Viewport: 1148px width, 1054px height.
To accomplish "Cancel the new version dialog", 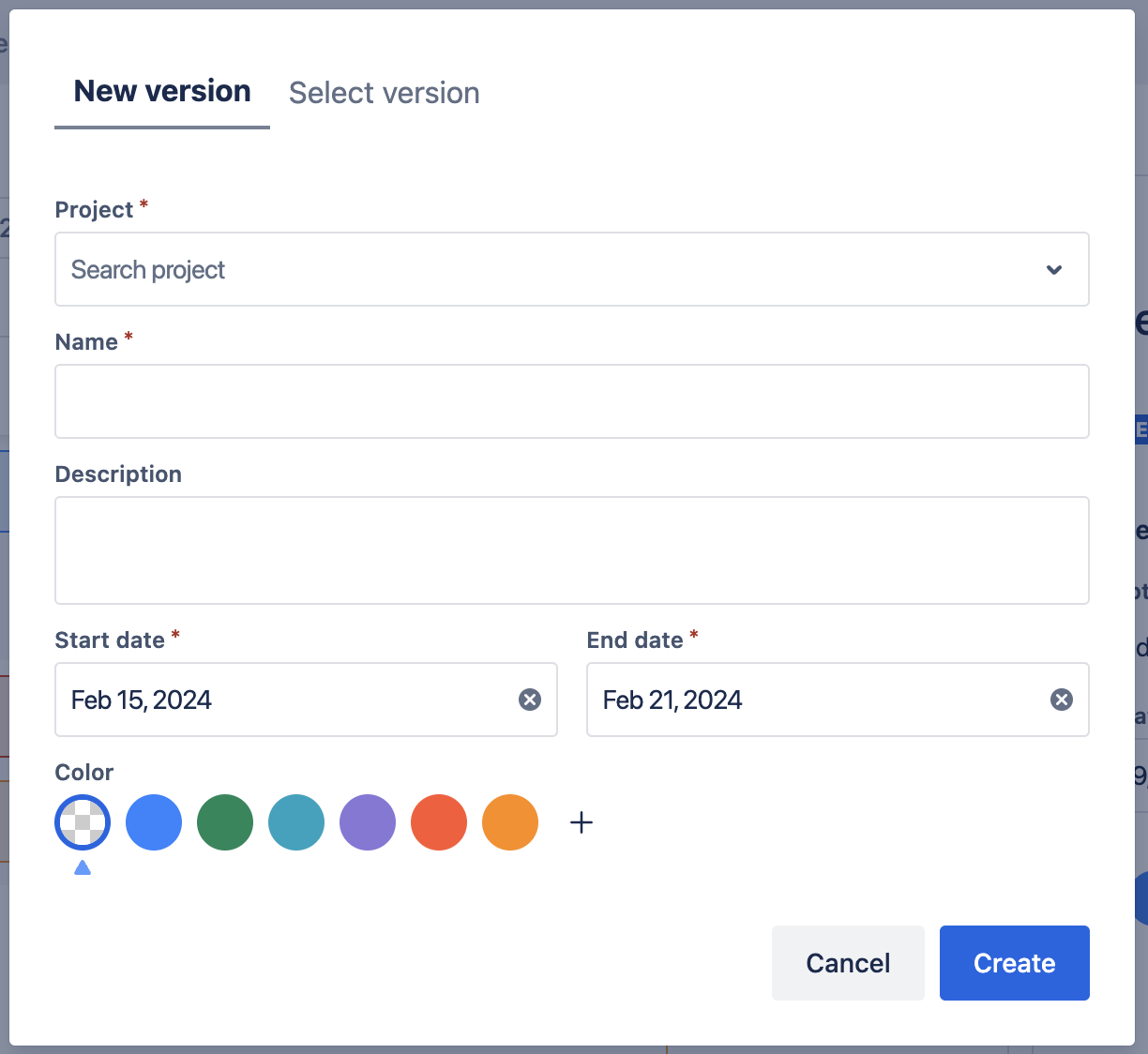I will point(848,963).
